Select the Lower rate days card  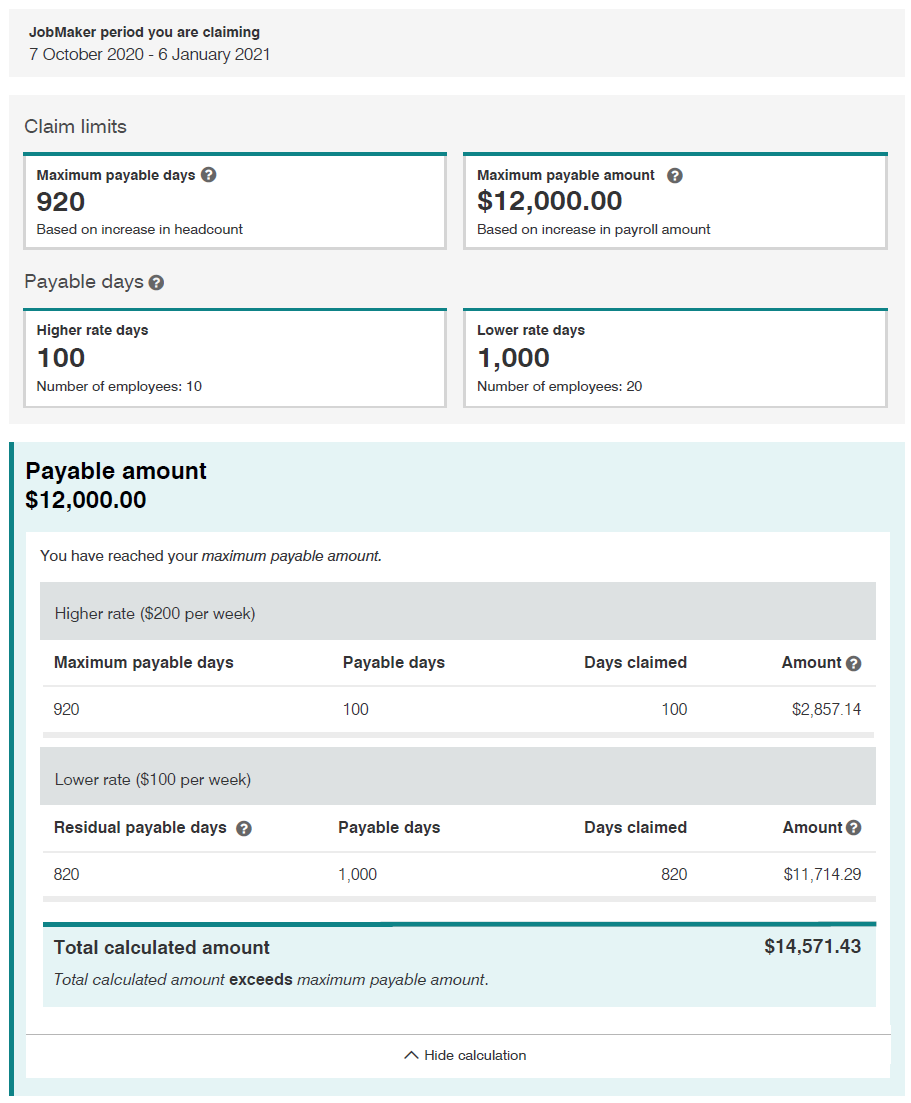click(x=675, y=358)
